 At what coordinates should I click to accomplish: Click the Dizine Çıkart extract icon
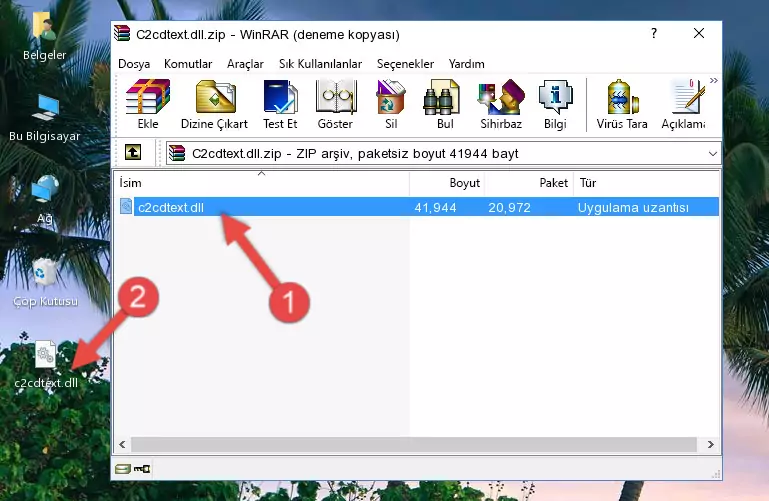point(214,104)
